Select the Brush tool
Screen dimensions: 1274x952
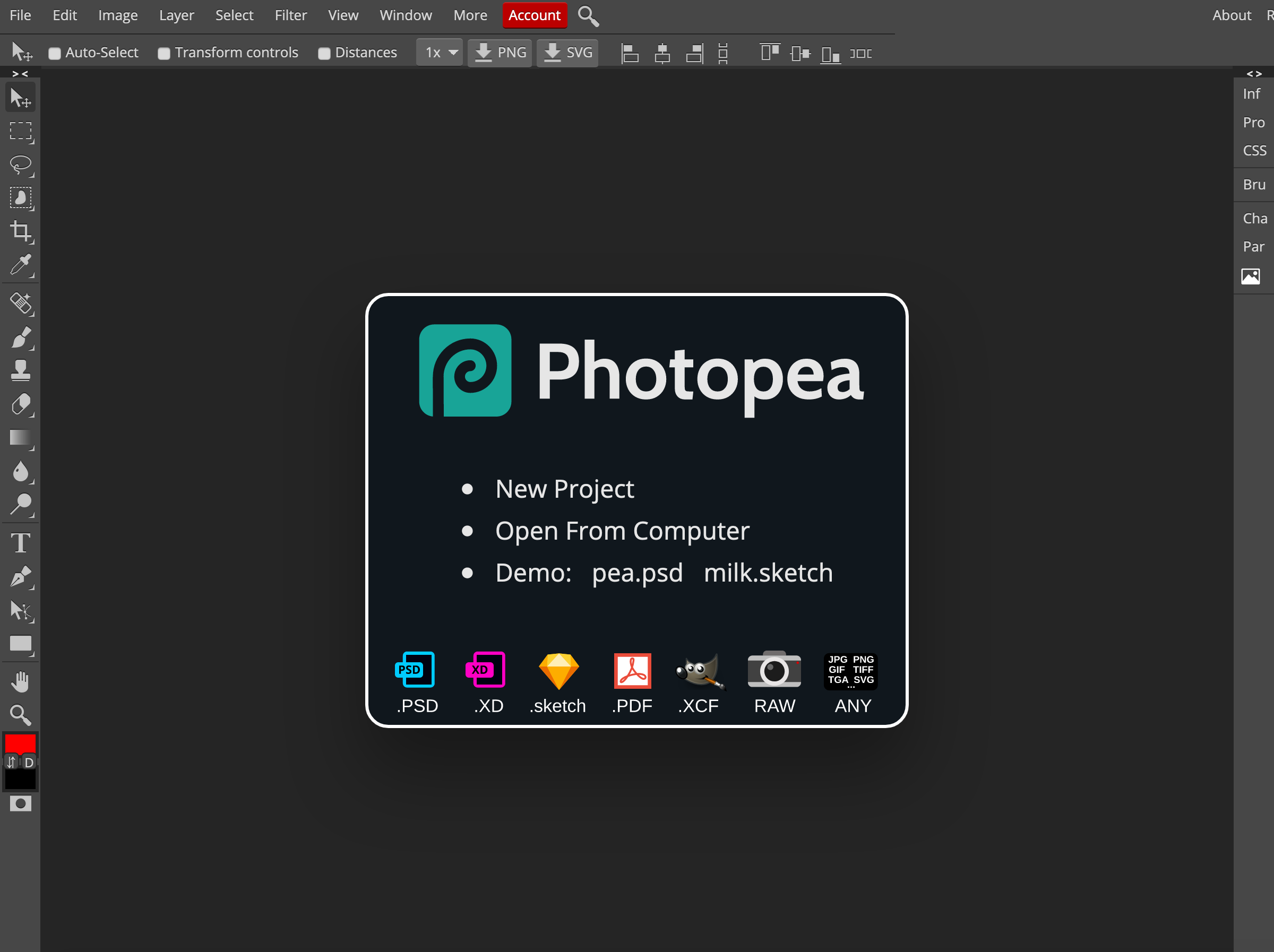point(21,337)
